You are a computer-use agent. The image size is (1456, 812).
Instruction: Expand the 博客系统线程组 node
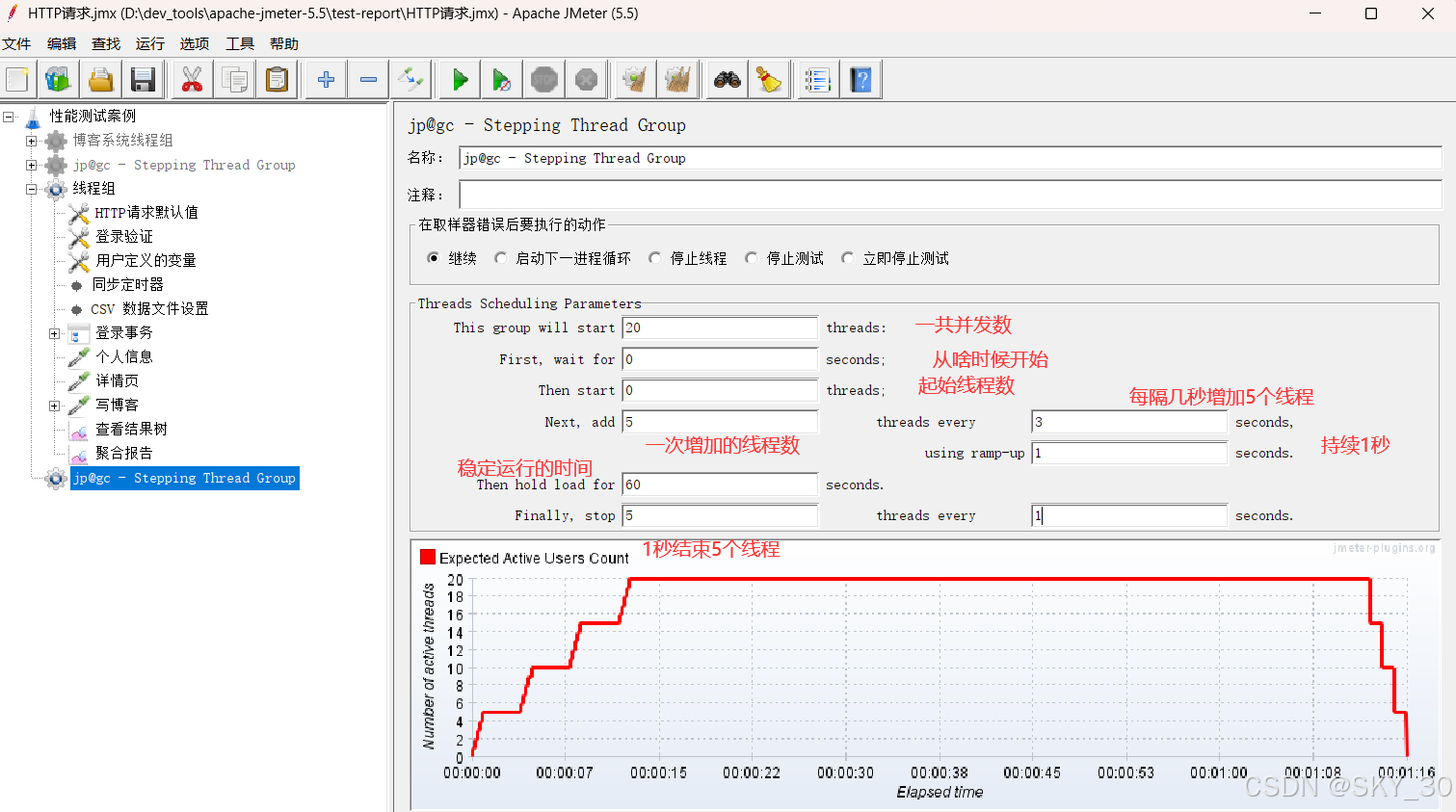[32, 141]
